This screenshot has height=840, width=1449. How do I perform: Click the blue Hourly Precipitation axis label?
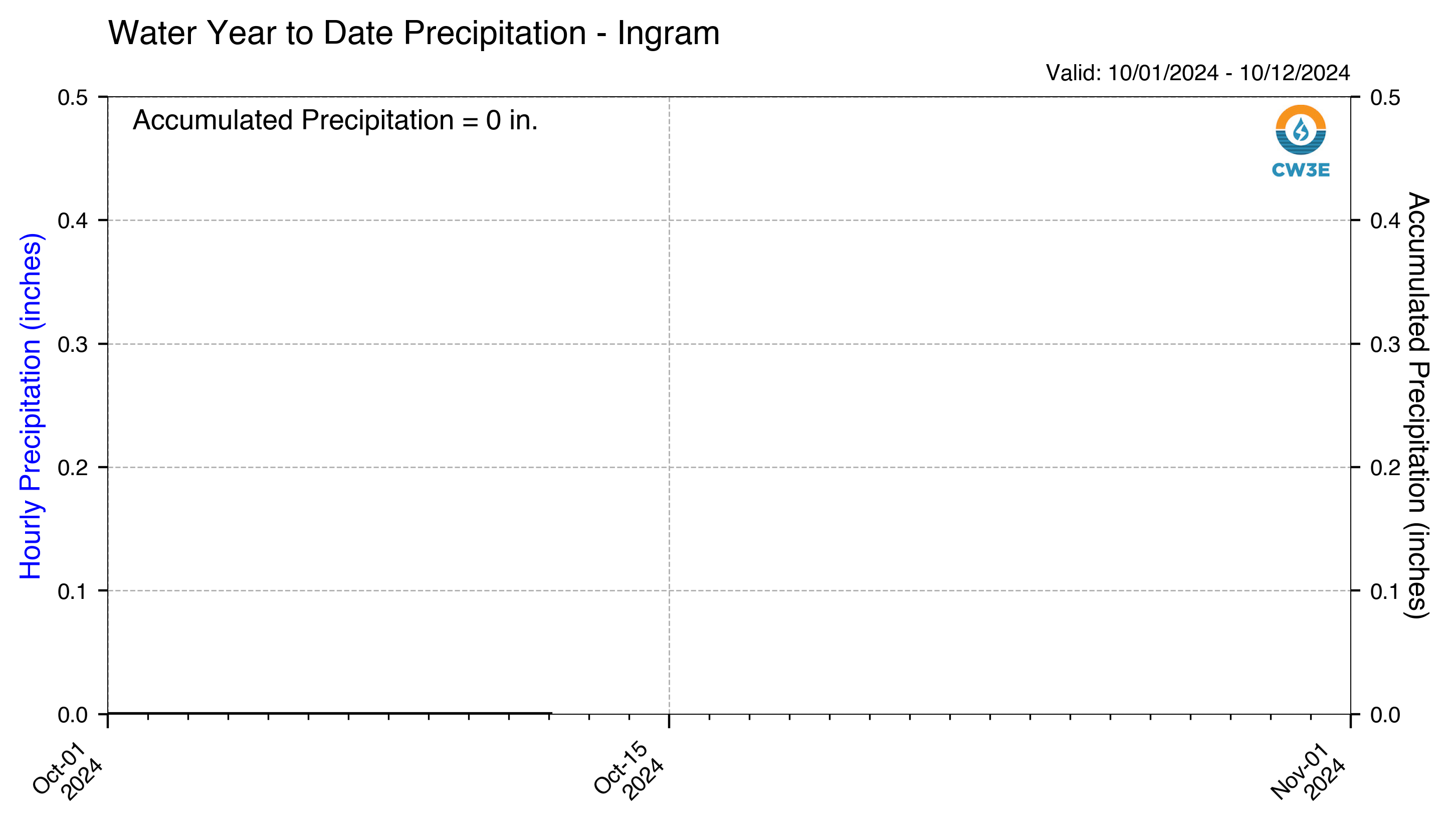pyautogui.click(x=31, y=406)
